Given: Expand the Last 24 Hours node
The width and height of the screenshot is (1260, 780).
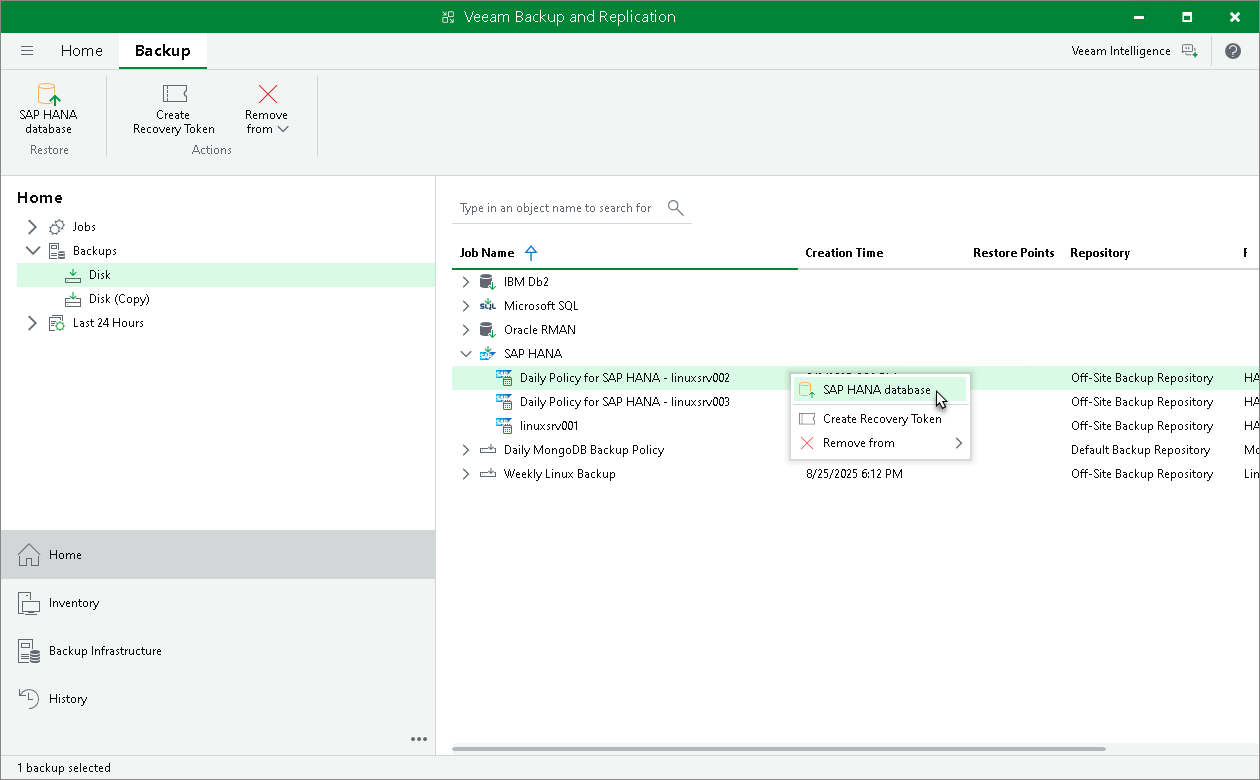Looking at the screenshot, I should [32, 323].
